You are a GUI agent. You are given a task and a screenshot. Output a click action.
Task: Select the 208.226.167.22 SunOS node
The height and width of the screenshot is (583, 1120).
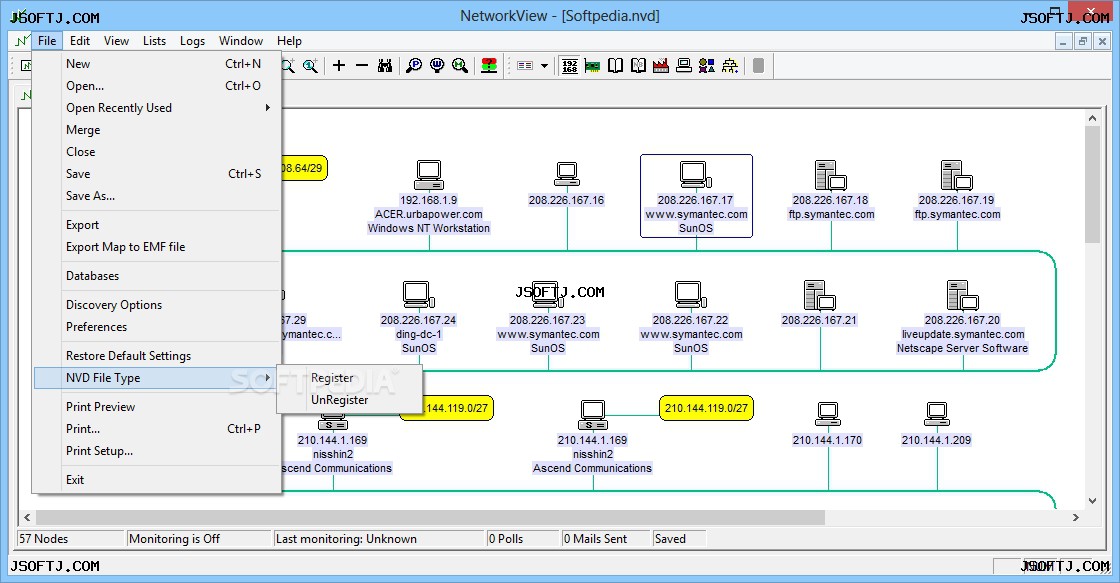tap(691, 317)
